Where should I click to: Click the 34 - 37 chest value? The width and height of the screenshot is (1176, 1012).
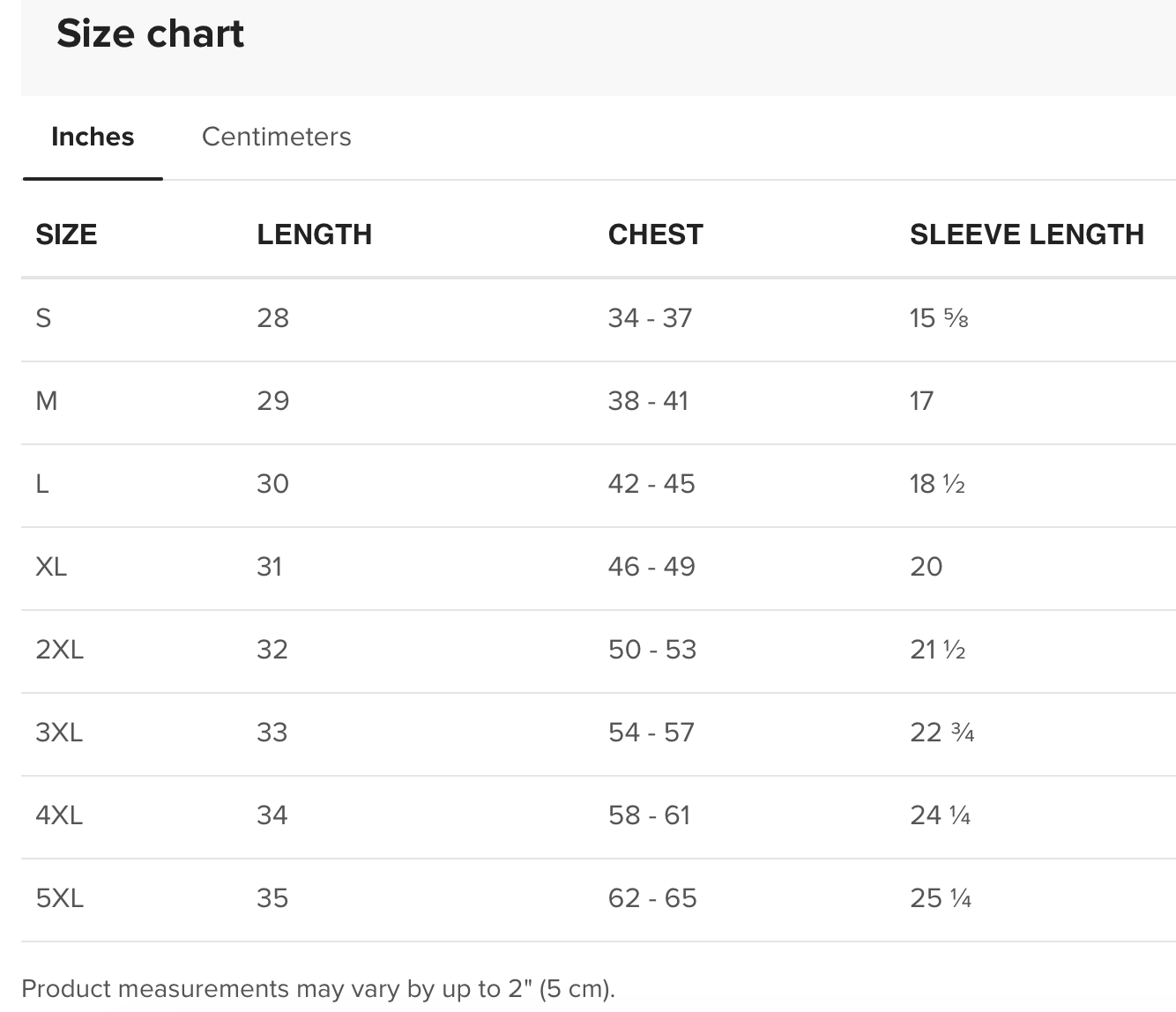(x=651, y=318)
